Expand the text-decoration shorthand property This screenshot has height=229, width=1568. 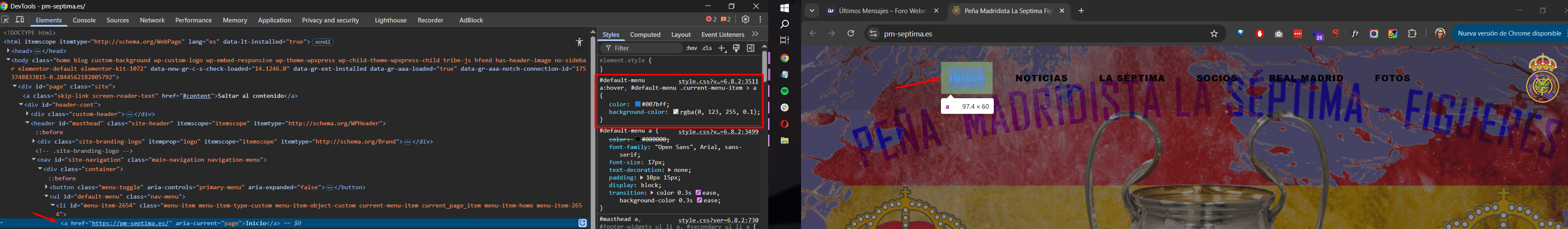point(670,170)
